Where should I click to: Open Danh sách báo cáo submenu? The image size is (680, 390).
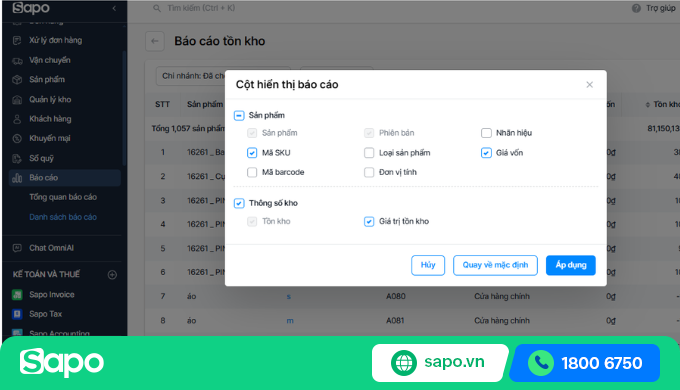(63, 217)
